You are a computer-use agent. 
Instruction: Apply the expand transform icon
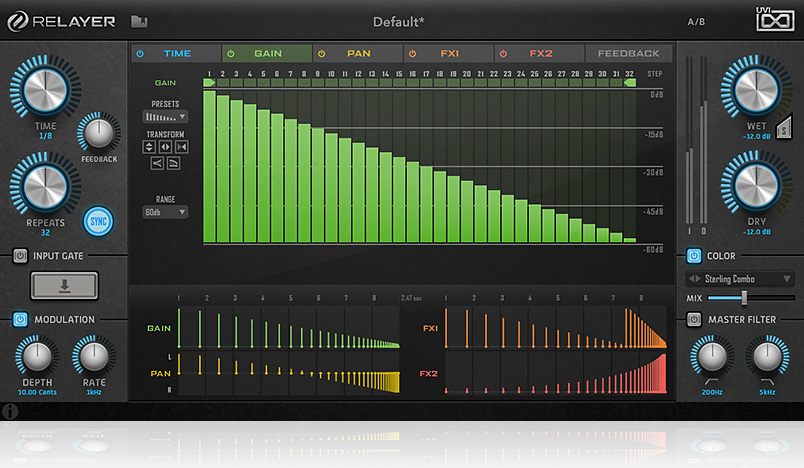(157, 164)
